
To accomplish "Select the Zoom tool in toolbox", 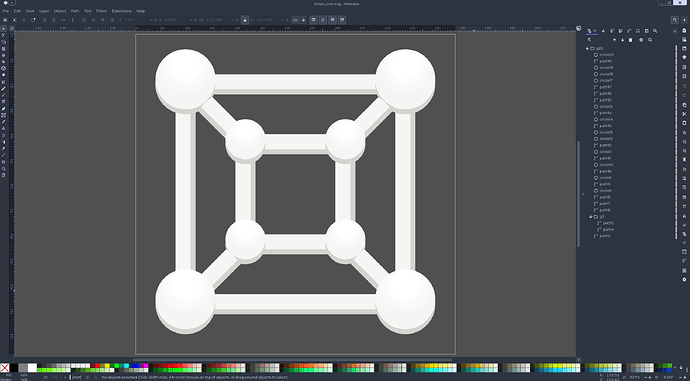I will point(4,169).
